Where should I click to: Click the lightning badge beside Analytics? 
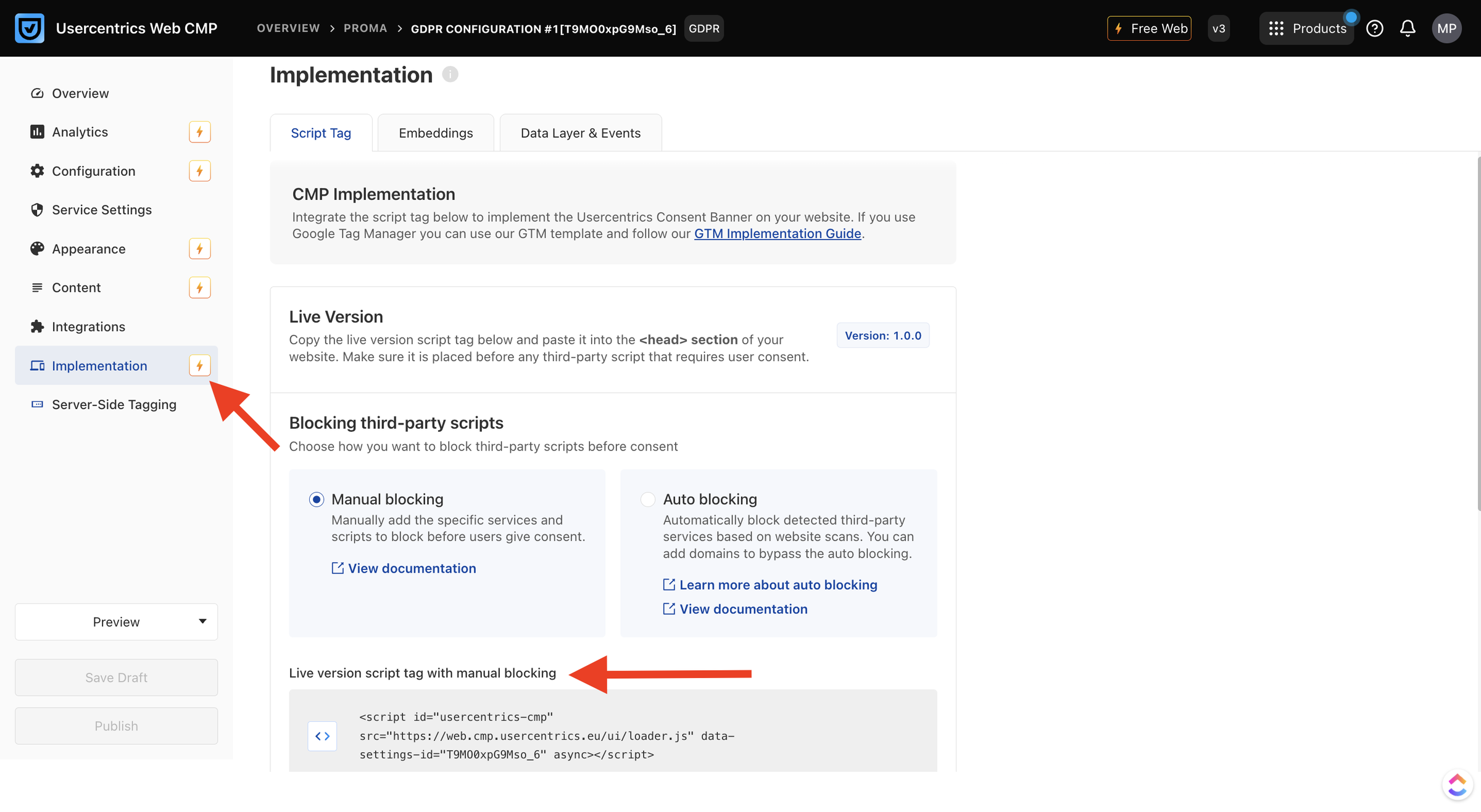199,132
